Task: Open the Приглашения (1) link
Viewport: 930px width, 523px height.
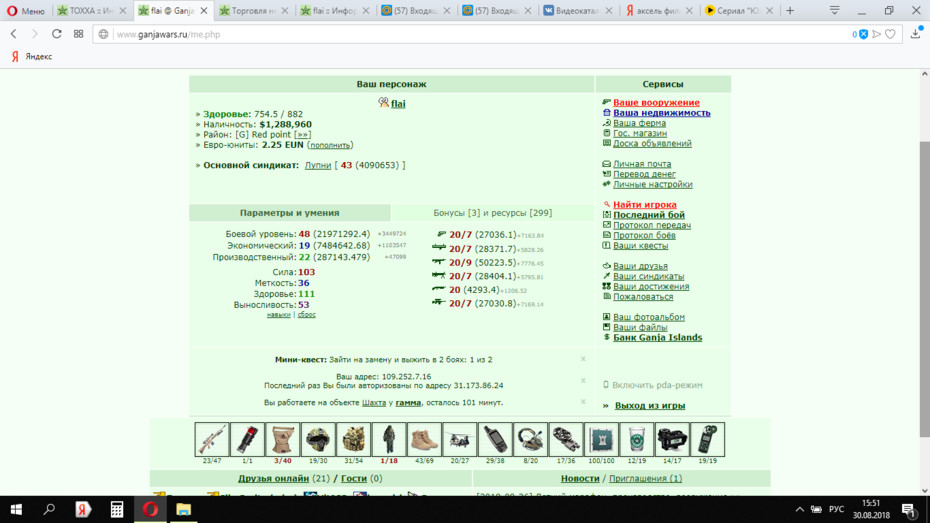Action: pos(645,479)
